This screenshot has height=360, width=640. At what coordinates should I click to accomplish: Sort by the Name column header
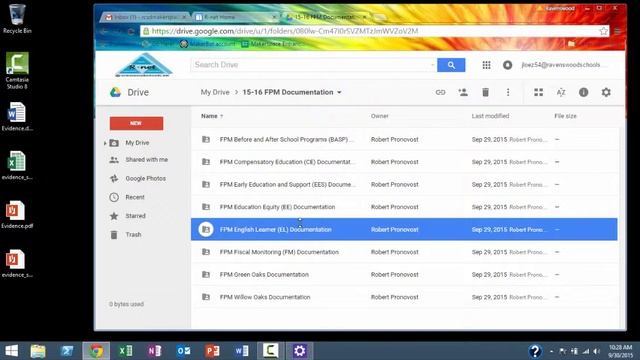pyautogui.click(x=209, y=116)
